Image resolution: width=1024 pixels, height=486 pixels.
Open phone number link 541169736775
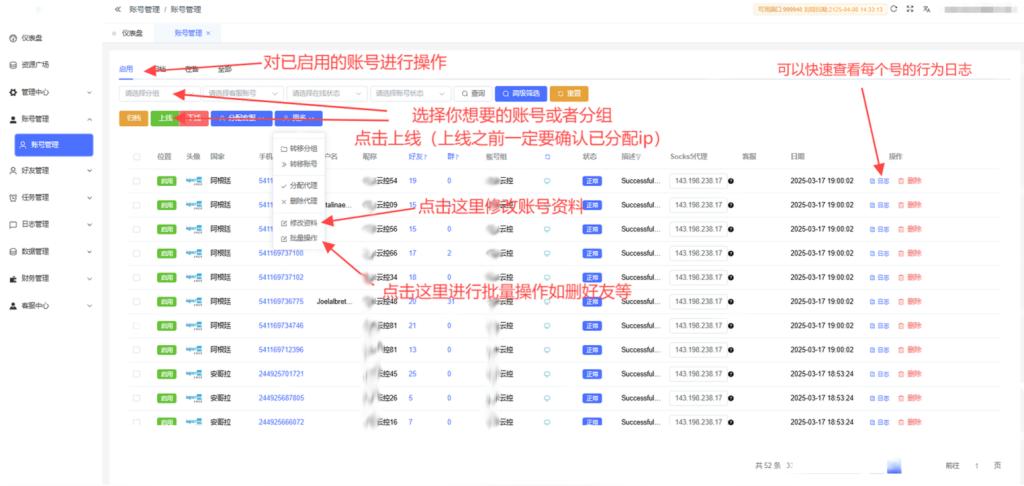tap(281, 302)
